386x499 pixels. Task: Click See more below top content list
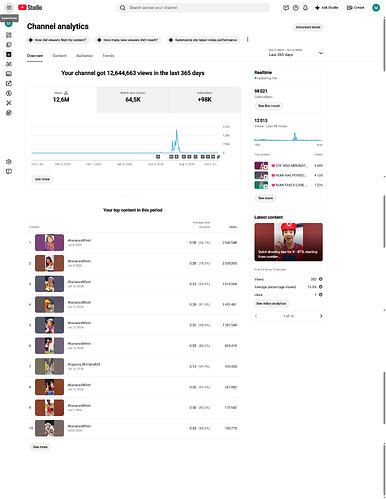click(x=40, y=447)
